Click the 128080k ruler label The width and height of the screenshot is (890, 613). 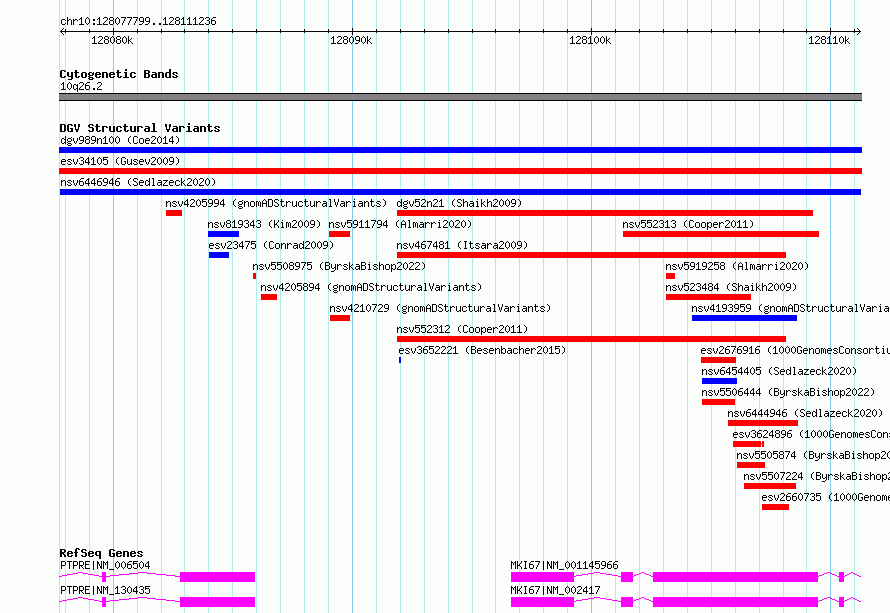tap(112, 40)
